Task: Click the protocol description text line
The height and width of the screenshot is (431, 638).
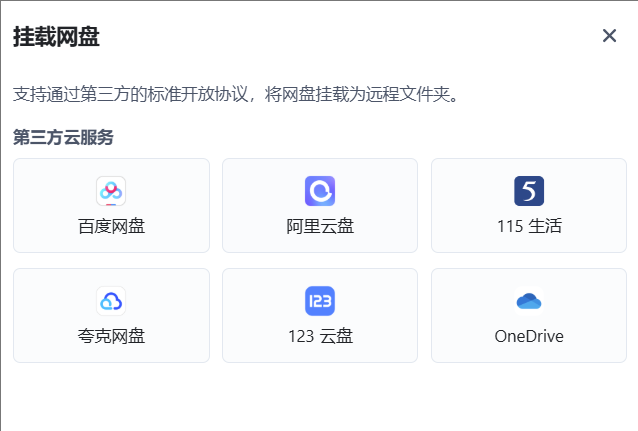Action: (x=236, y=95)
